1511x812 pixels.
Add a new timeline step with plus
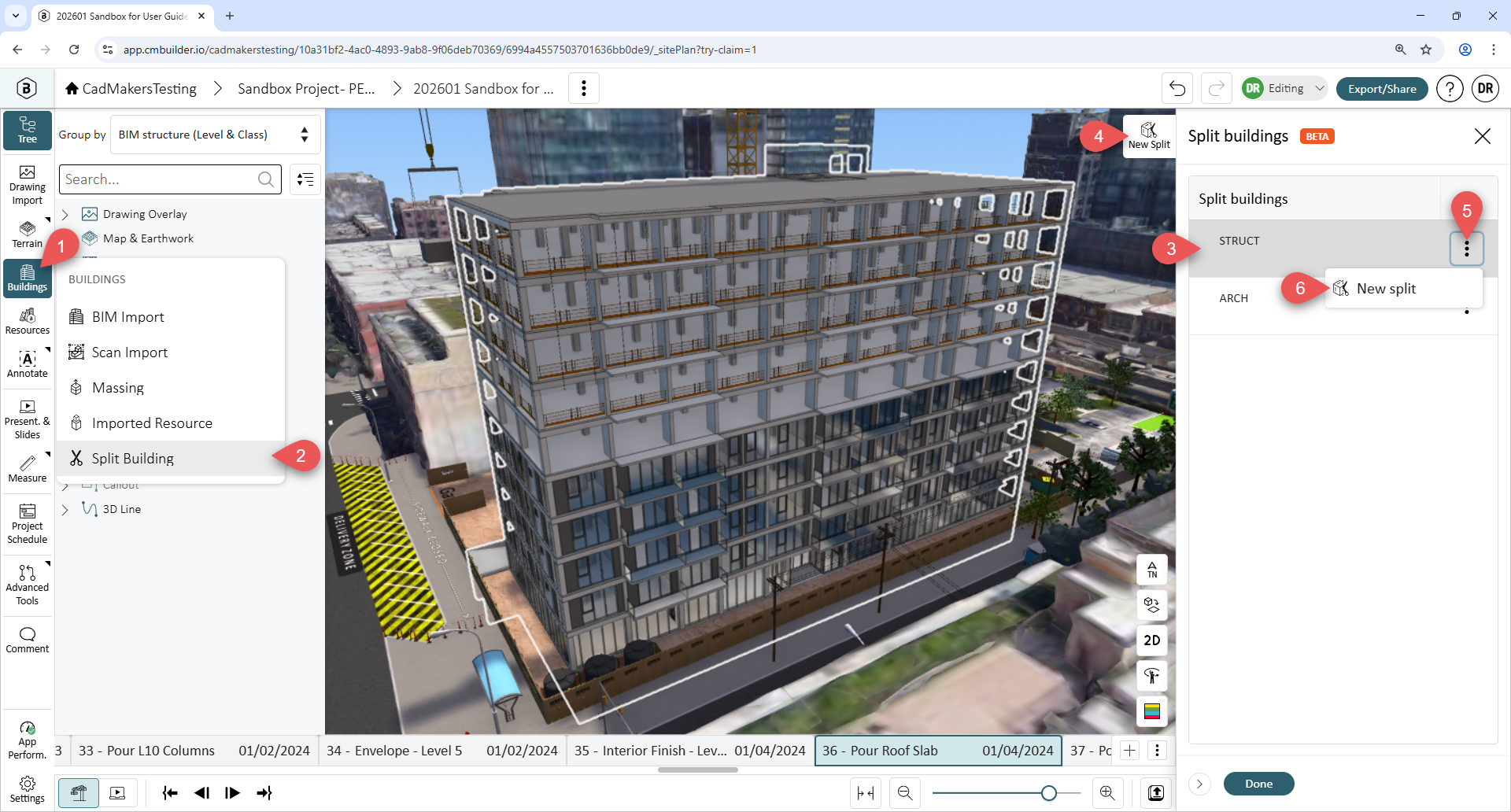[x=1129, y=751]
